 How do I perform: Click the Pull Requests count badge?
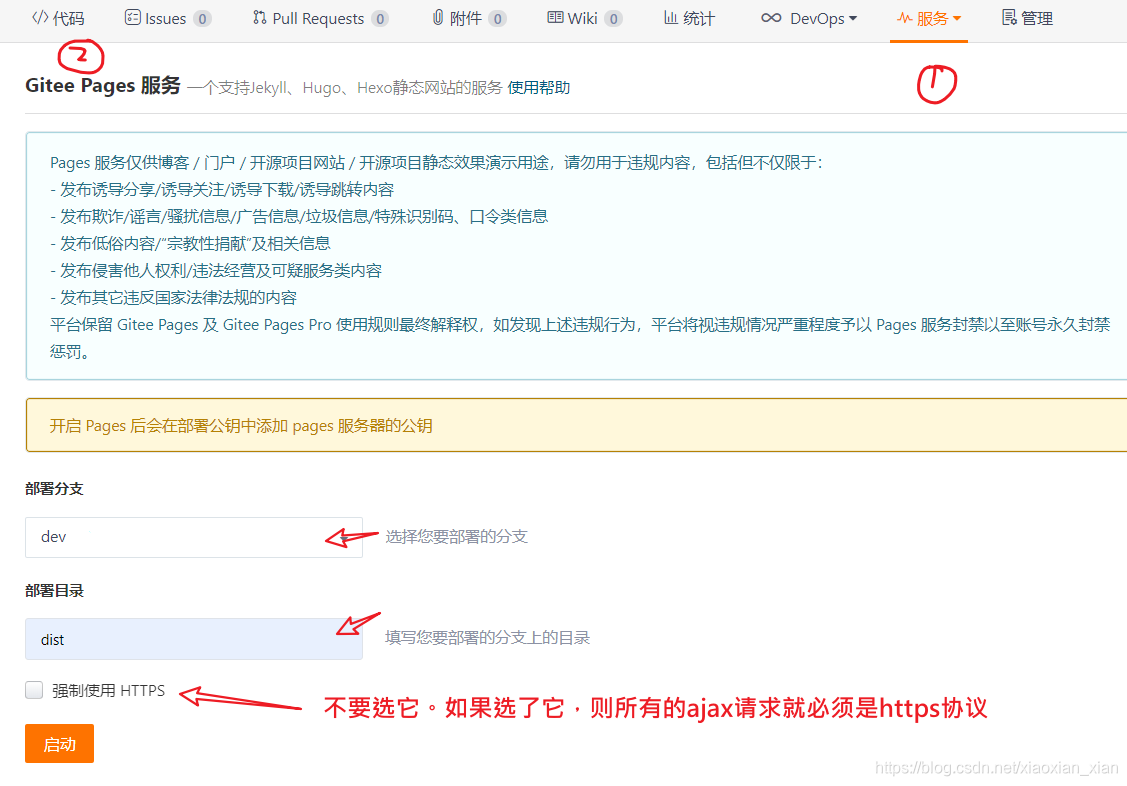coord(380,19)
